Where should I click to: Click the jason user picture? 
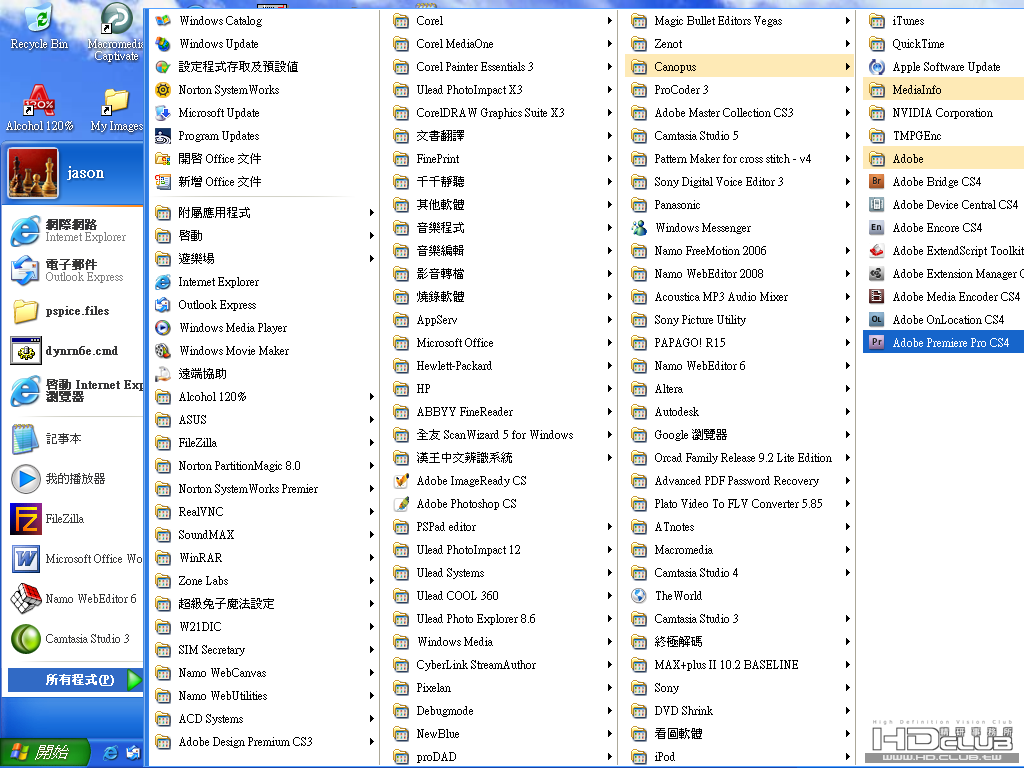[33, 172]
